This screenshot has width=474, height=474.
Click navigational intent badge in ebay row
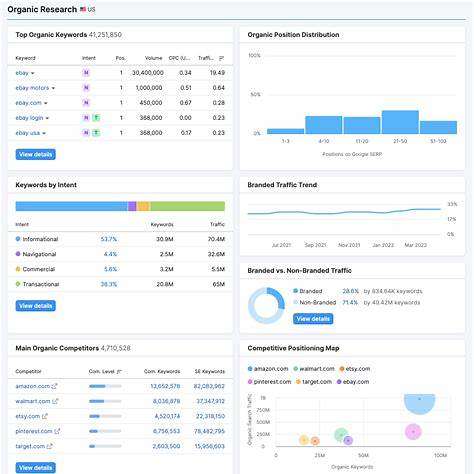pos(86,73)
